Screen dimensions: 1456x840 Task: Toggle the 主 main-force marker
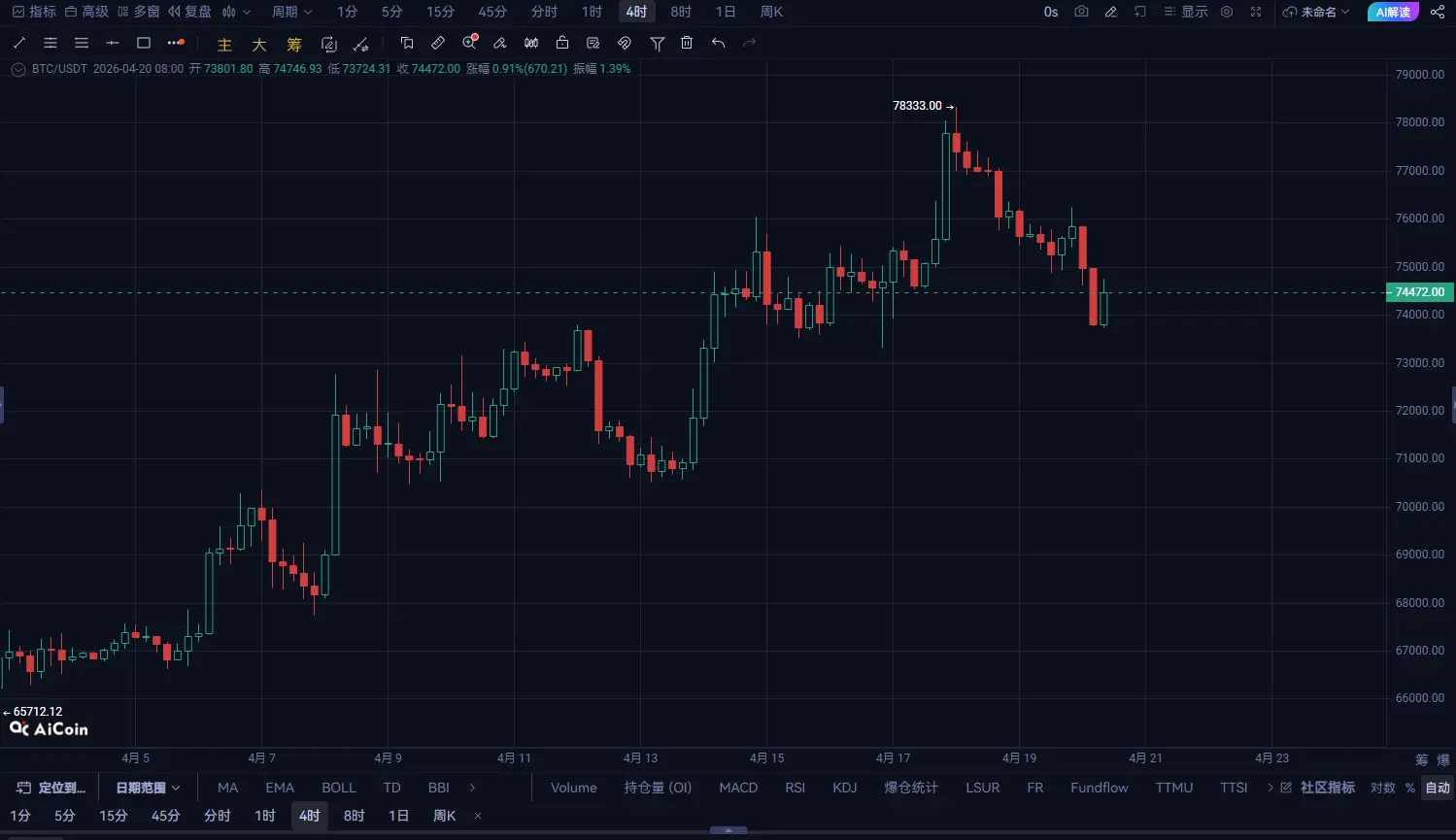click(224, 45)
